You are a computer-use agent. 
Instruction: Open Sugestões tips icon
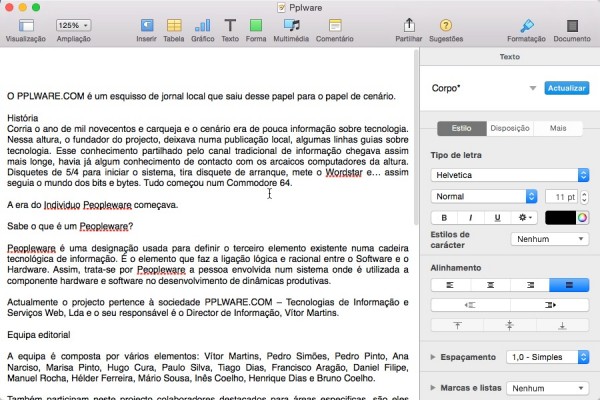pyautogui.click(x=446, y=26)
